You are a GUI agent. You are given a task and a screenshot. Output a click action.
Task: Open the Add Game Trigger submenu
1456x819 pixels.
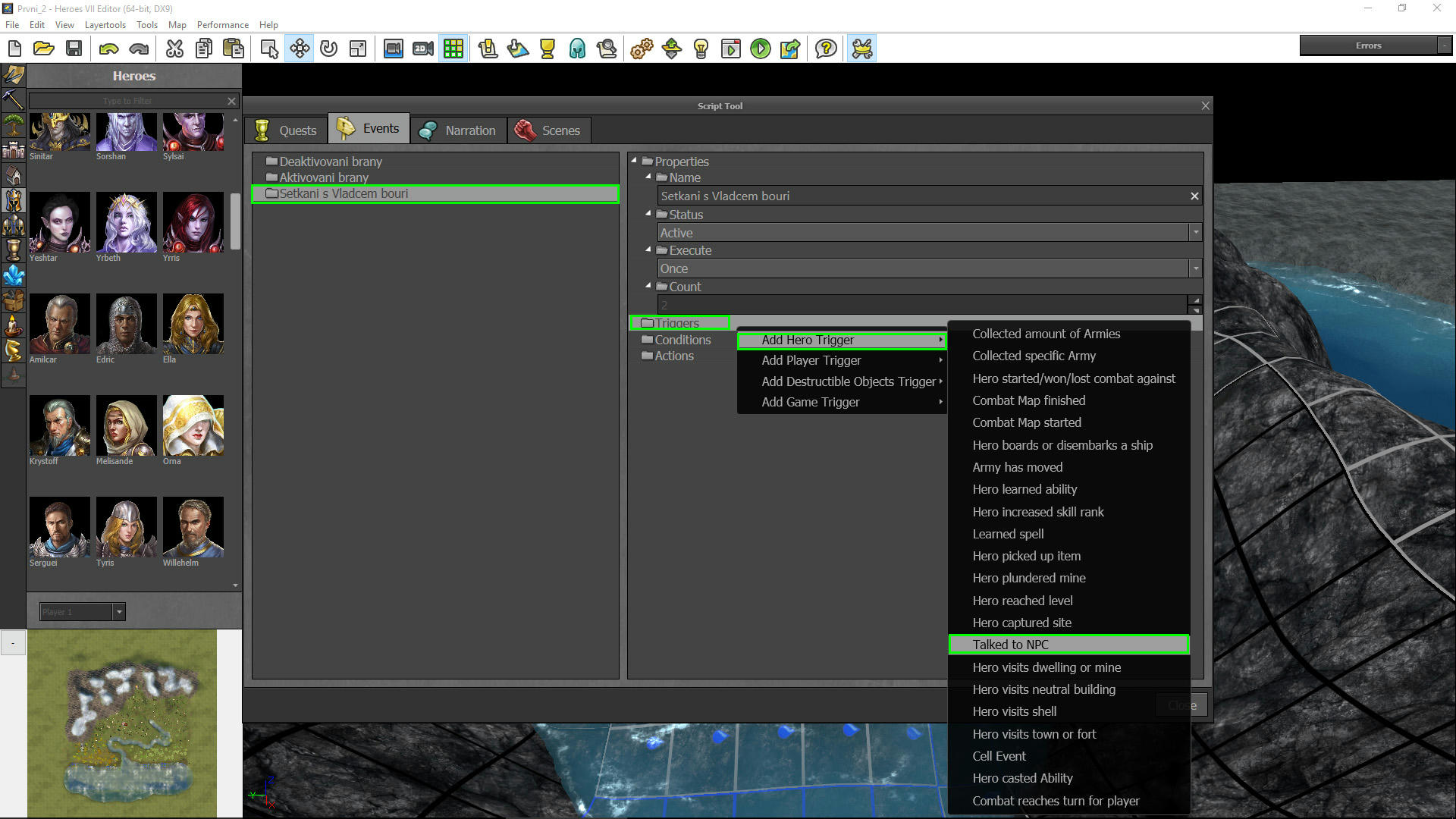click(x=842, y=402)
